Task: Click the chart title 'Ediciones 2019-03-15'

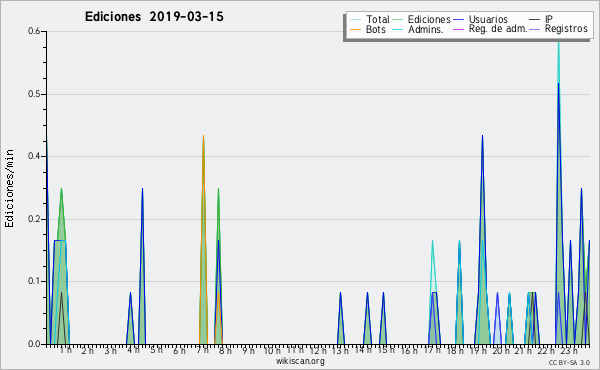Action: pos(154,17)
